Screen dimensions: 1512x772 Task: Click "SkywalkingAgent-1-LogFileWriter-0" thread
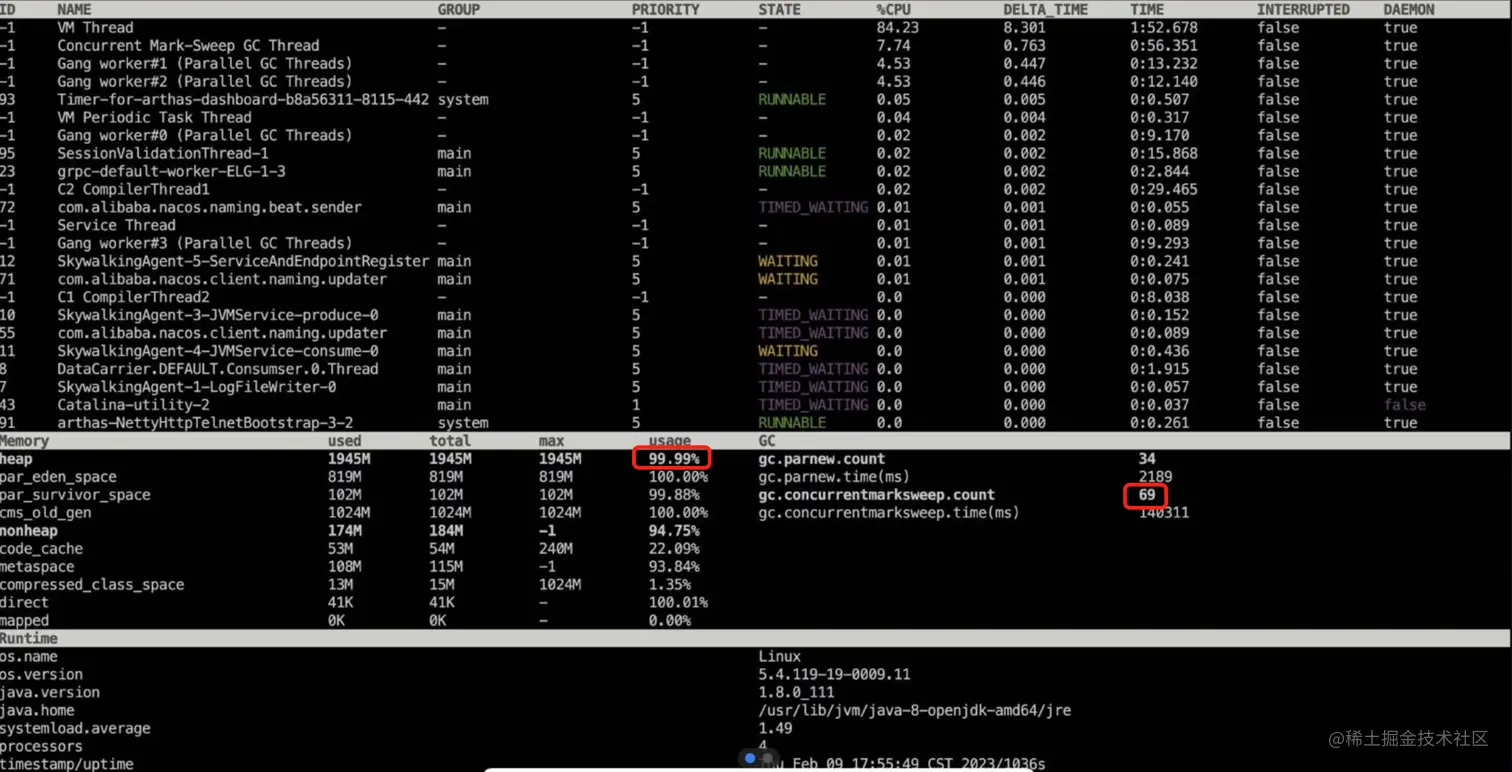(x=196, y=387)
